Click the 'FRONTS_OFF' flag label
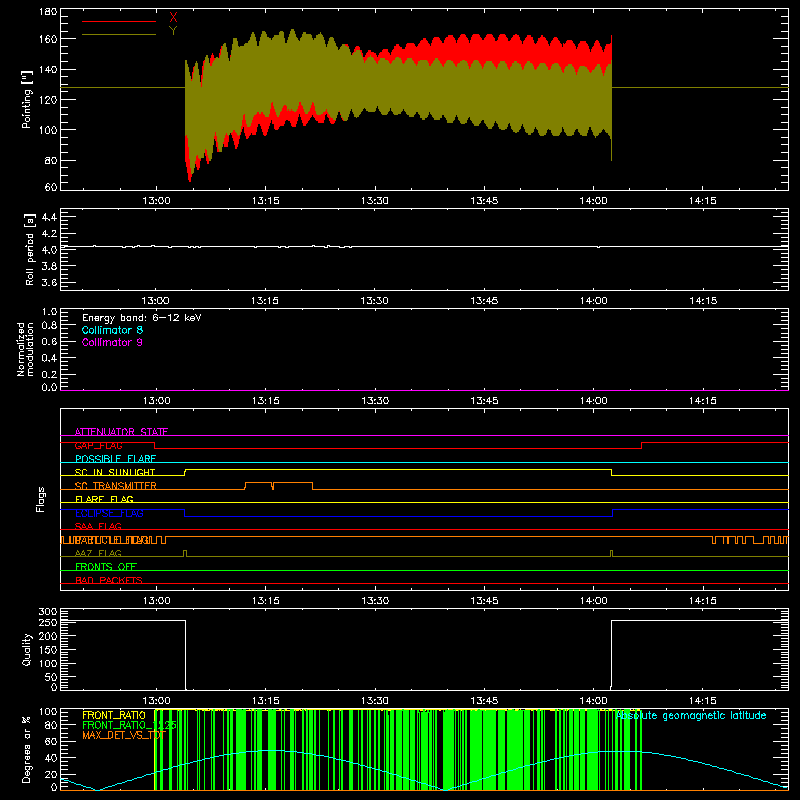 [x=106, y=567]
